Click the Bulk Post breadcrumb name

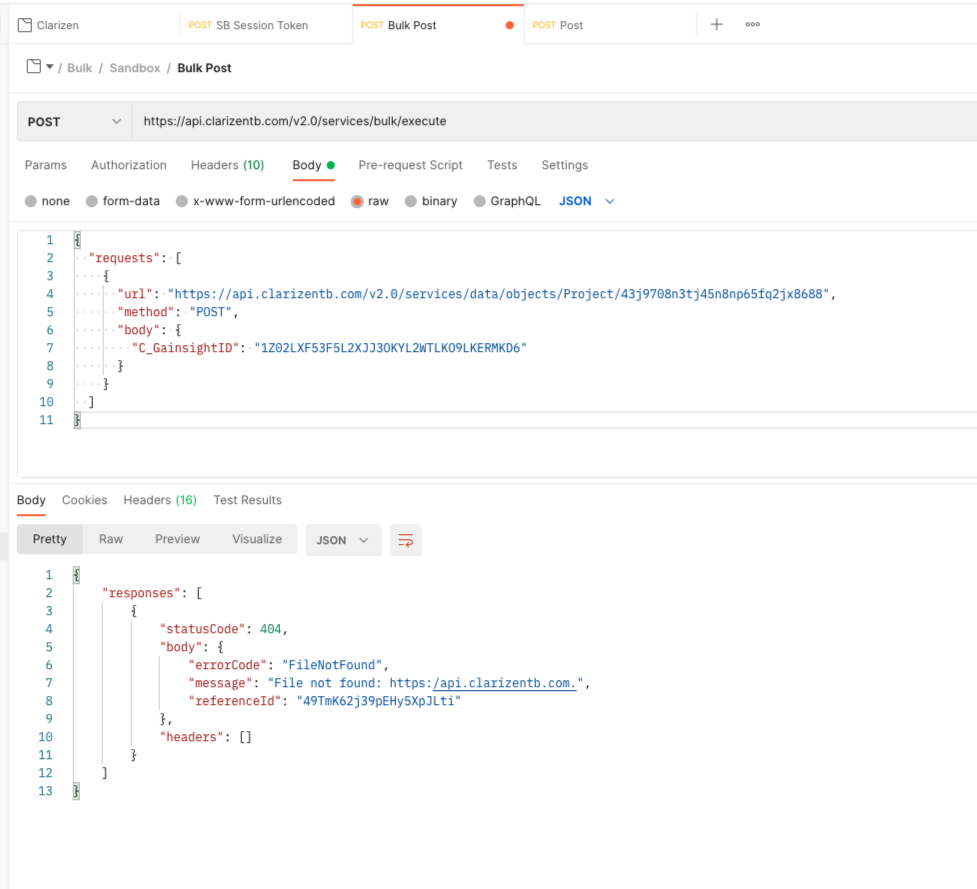pos(204,68)
